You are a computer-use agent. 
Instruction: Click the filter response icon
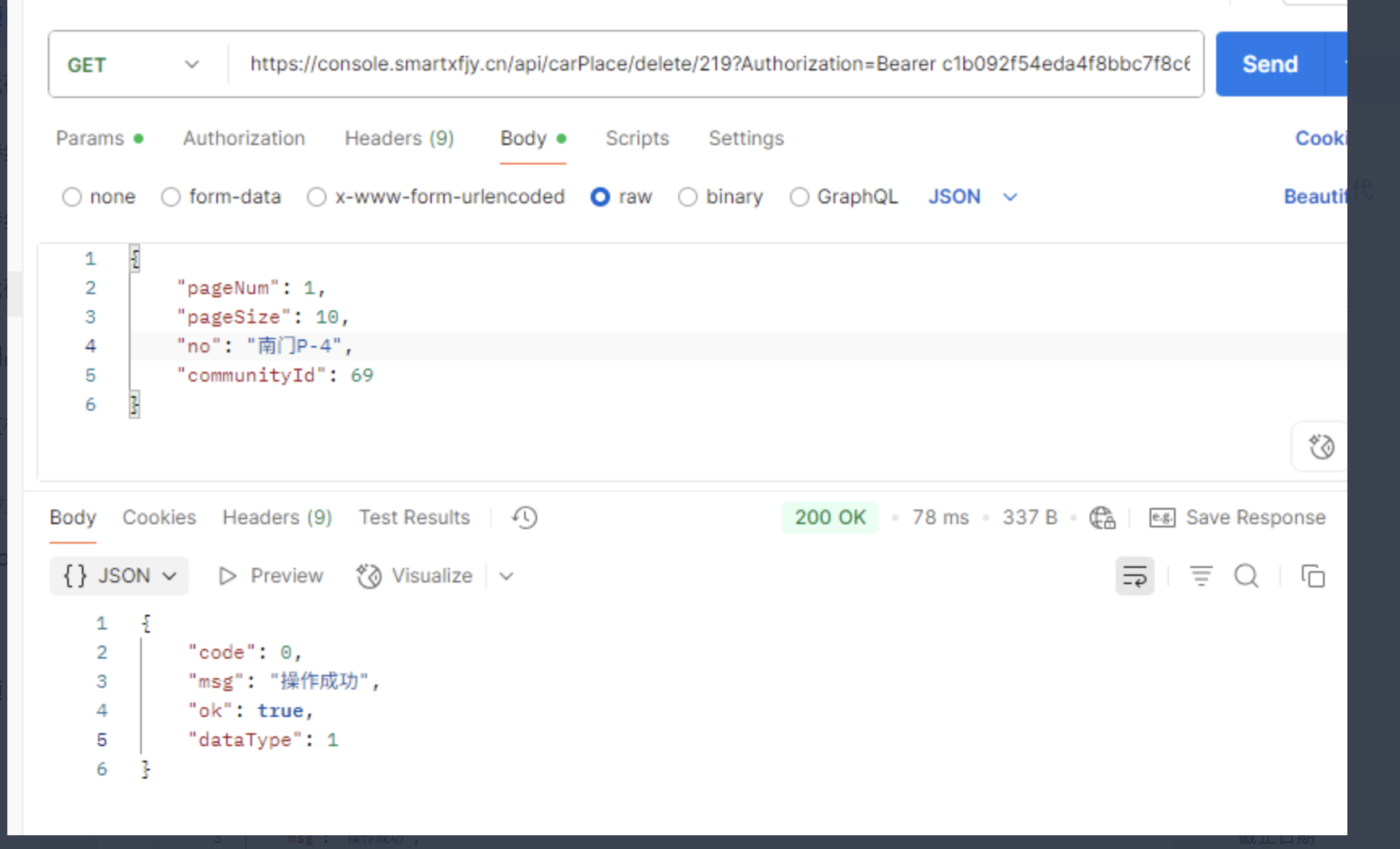pos(1201,576)
